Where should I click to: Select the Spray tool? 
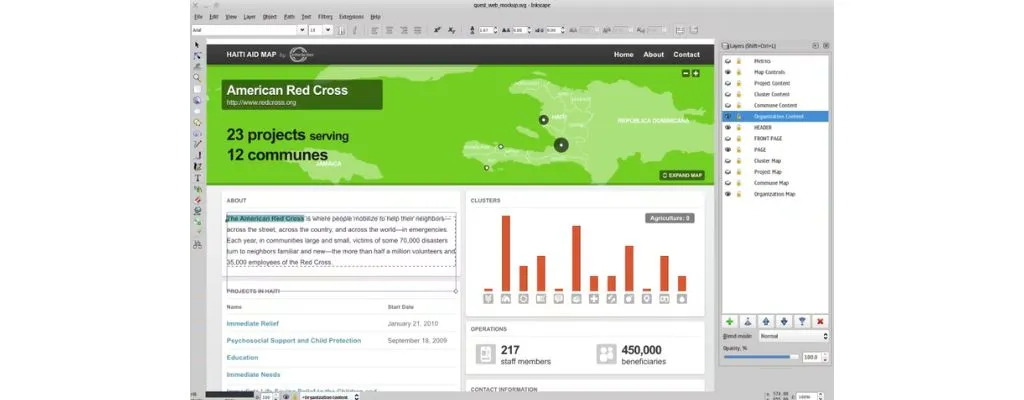(197, 189)
